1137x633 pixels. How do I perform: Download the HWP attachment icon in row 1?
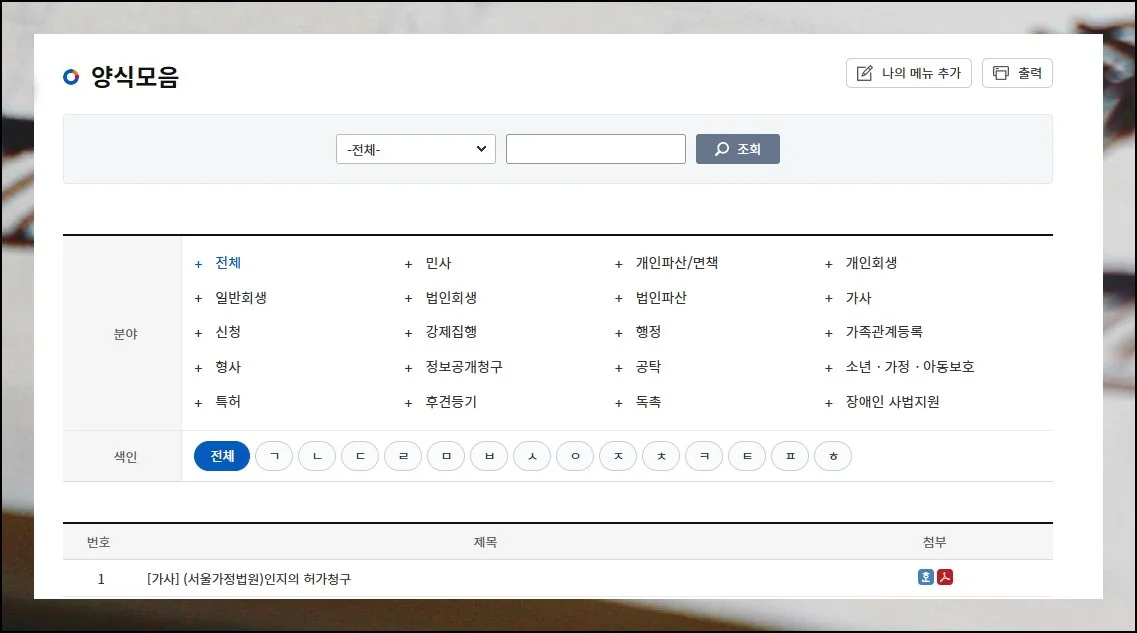pos(926,577)
